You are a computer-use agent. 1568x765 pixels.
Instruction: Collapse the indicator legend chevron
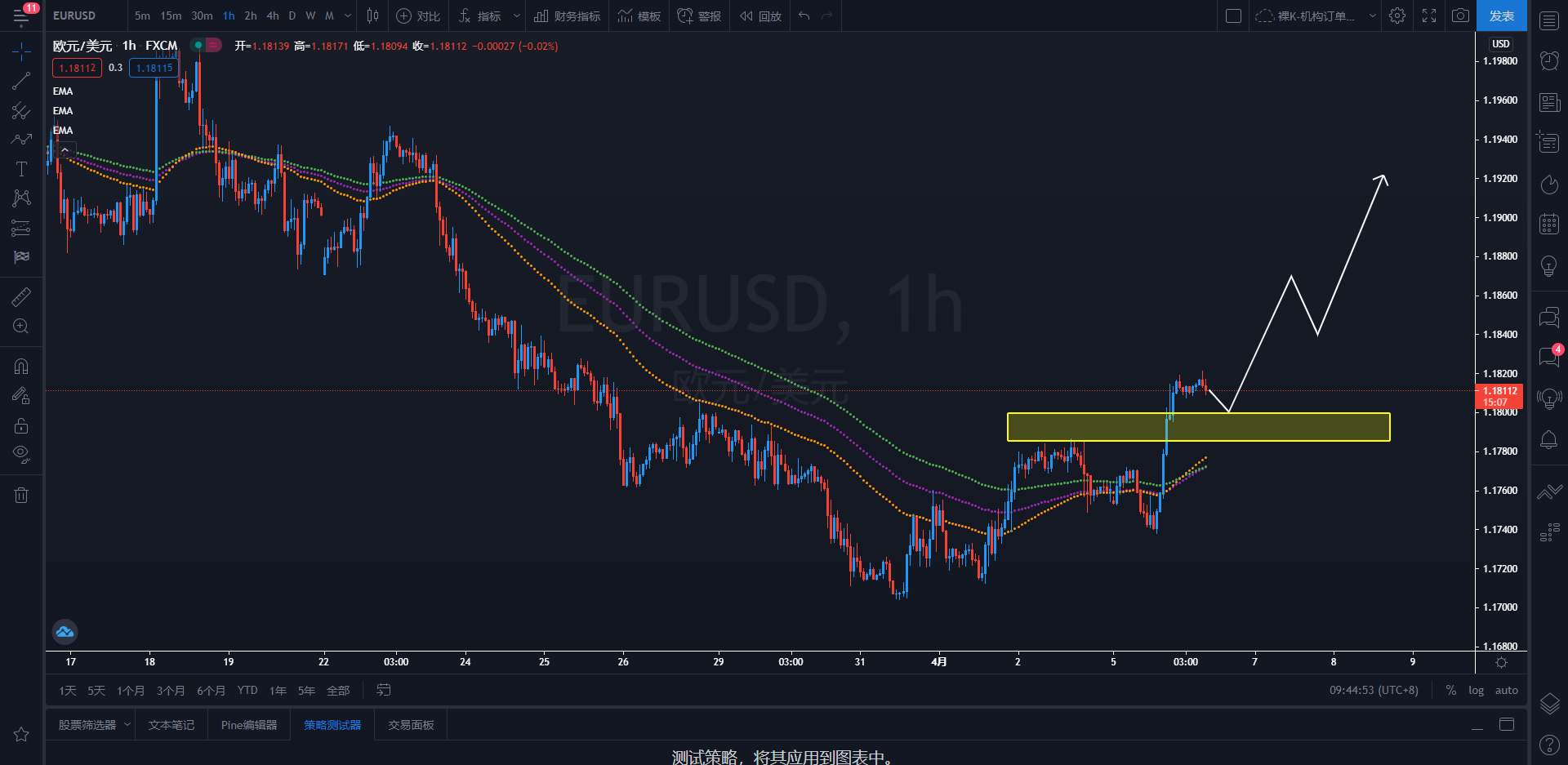click(x=65, y=150)
